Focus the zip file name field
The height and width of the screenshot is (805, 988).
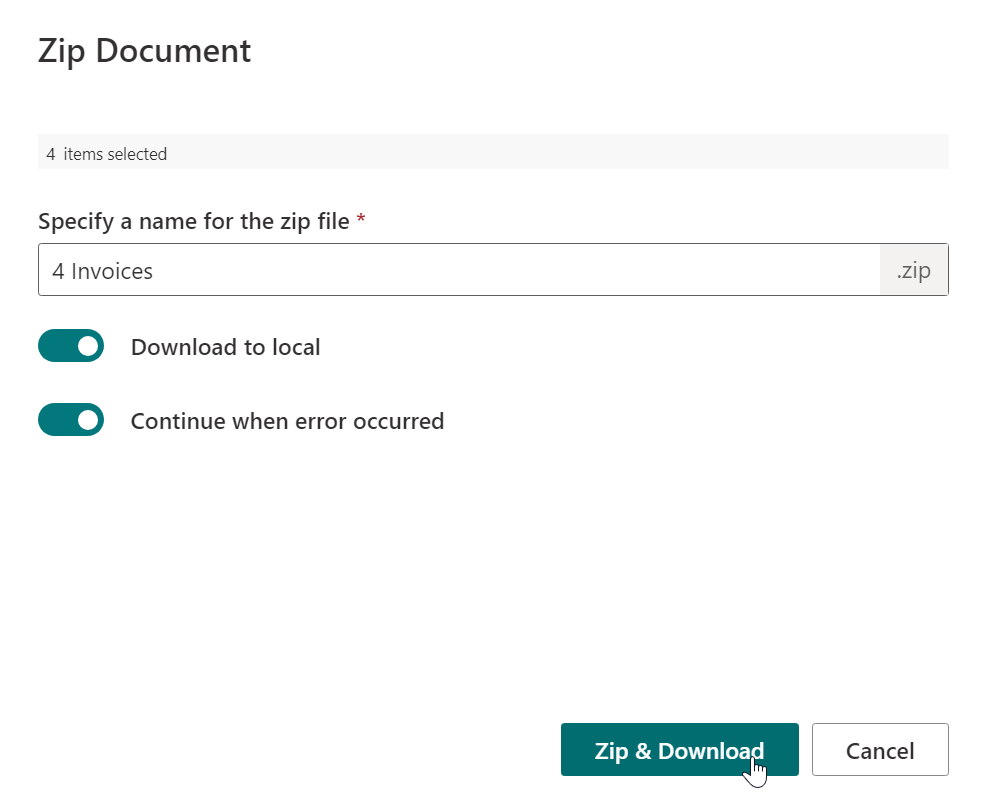tap(459, 270)
